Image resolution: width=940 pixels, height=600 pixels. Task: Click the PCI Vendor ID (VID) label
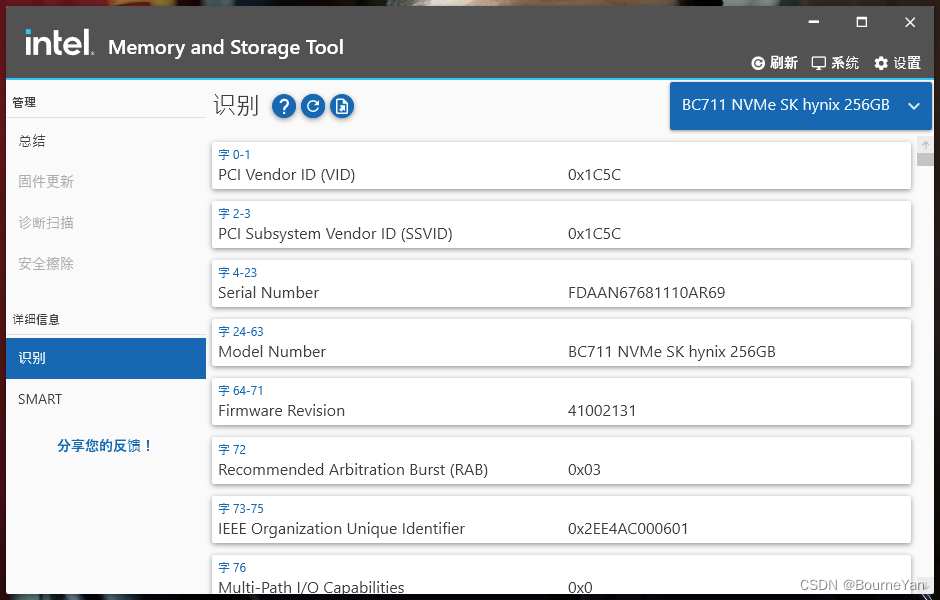(x=287, y=174)
